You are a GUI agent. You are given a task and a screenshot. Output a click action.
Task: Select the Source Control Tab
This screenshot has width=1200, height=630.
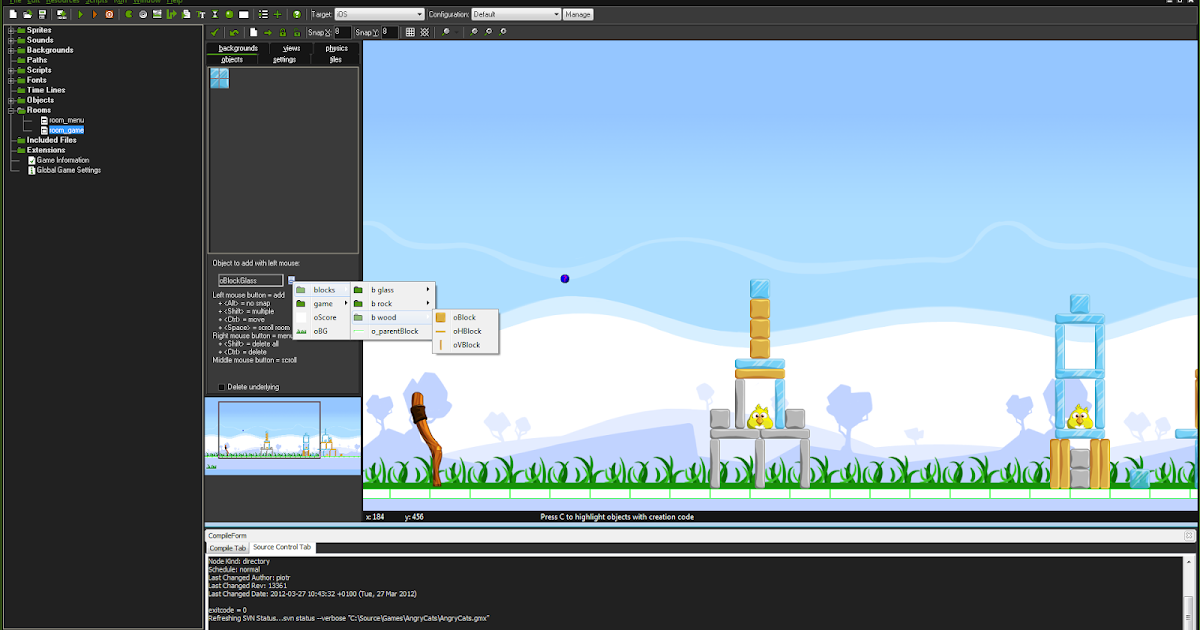282,548
